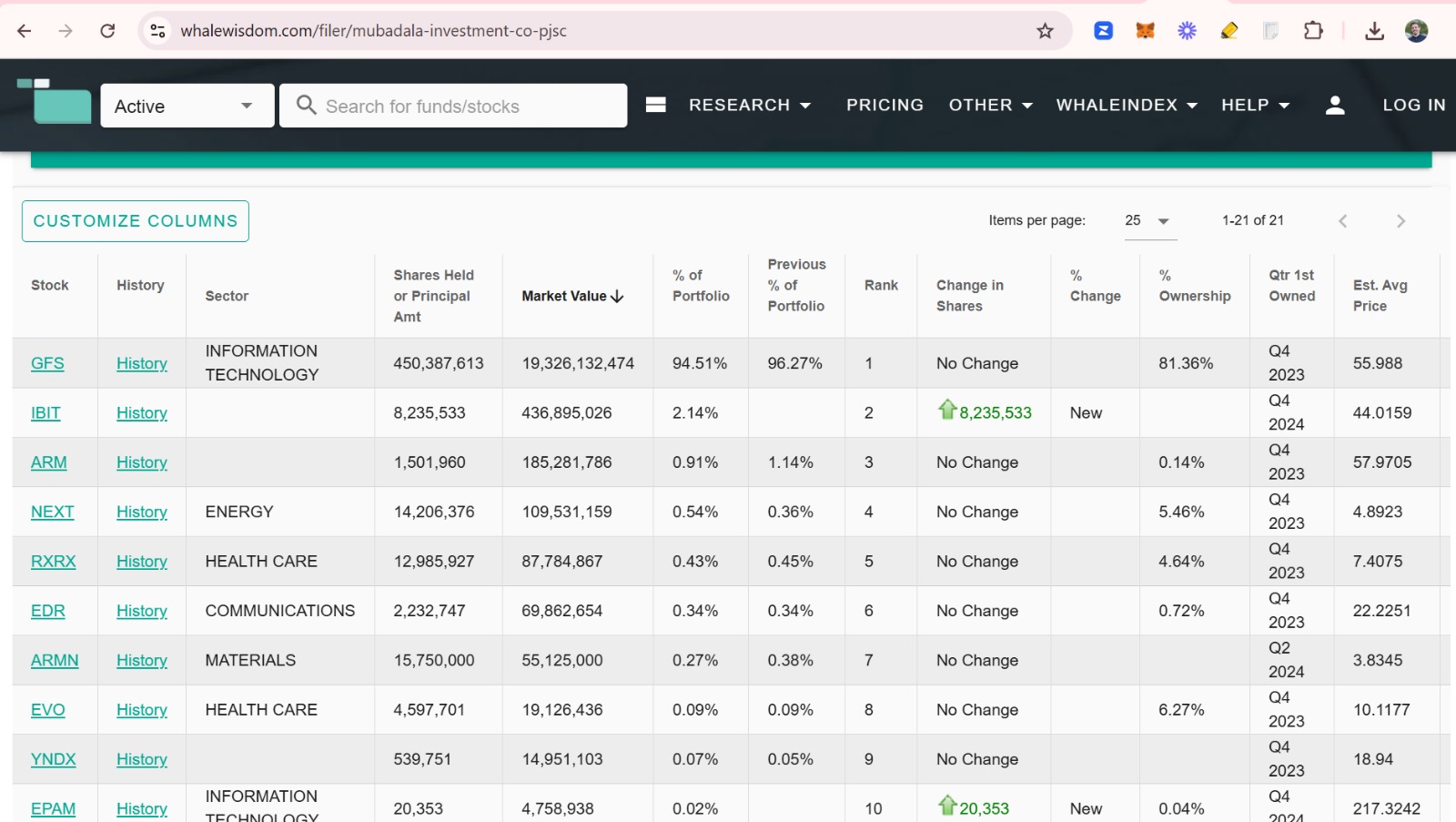
Task: Open the PRICING page
Action: click(885, 106)
